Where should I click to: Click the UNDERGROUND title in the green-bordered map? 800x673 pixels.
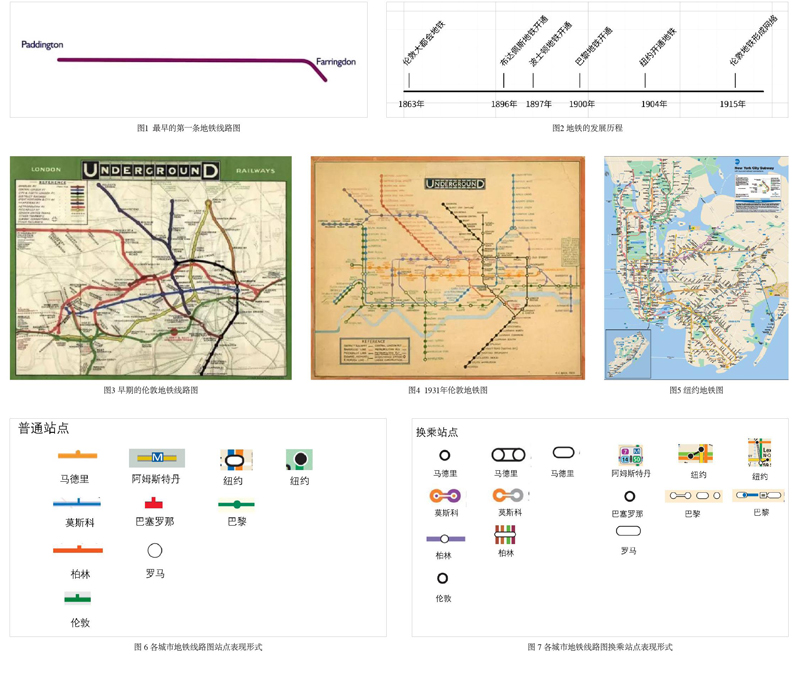151,170
